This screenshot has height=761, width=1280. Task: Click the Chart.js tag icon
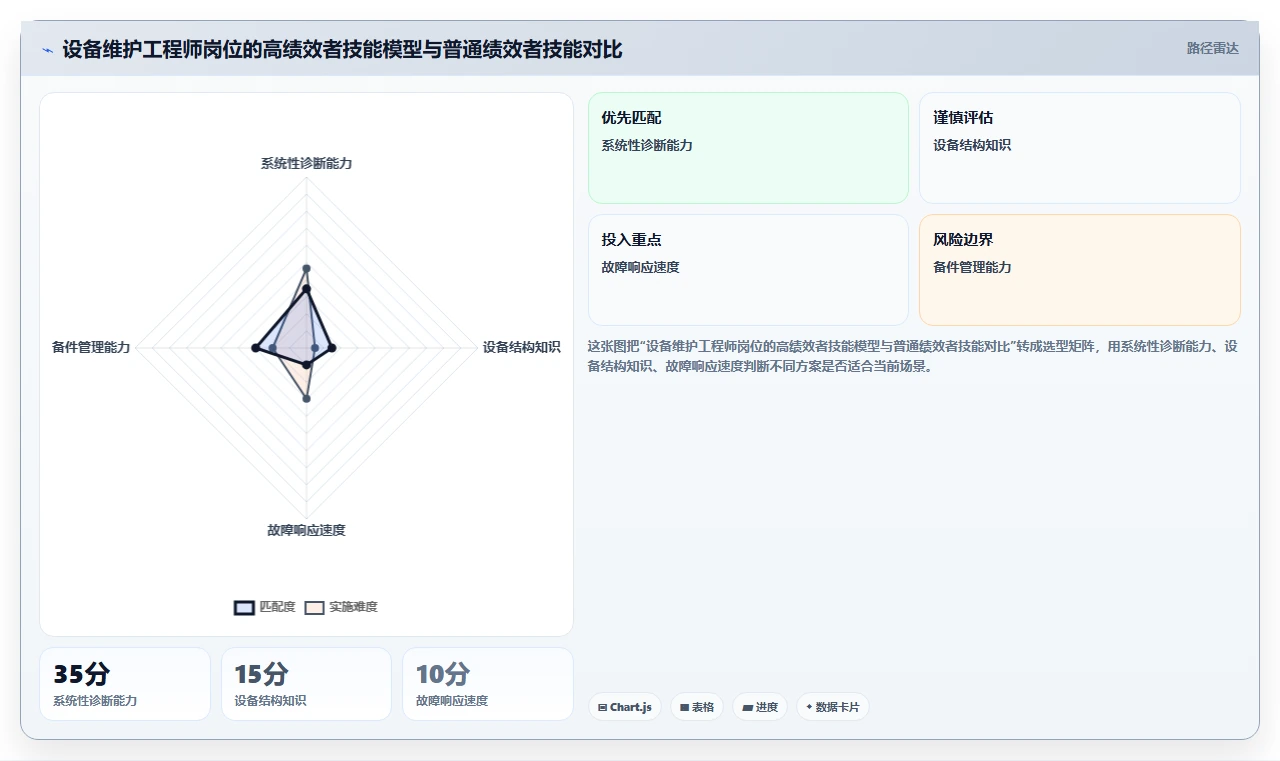click(x=603, y=707)
